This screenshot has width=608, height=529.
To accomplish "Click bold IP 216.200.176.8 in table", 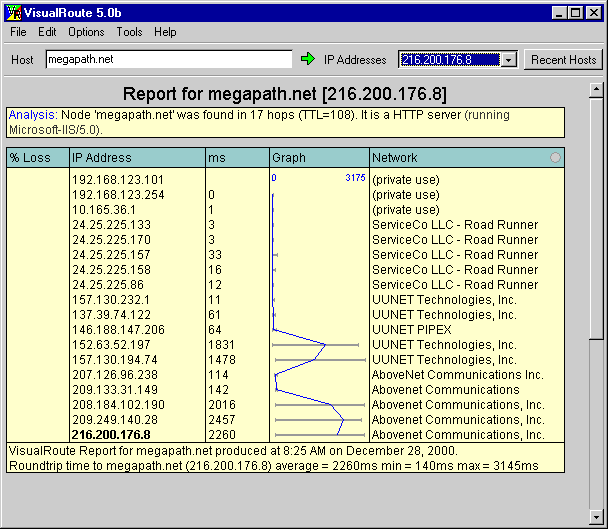I will (x=111, y=435).
